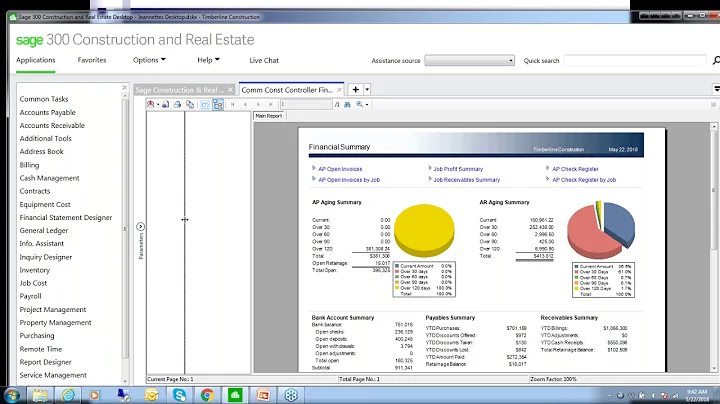Open Outlook from the taskbar
The width and height of the screenshot is (720, 404).
[x=152, y=395]
